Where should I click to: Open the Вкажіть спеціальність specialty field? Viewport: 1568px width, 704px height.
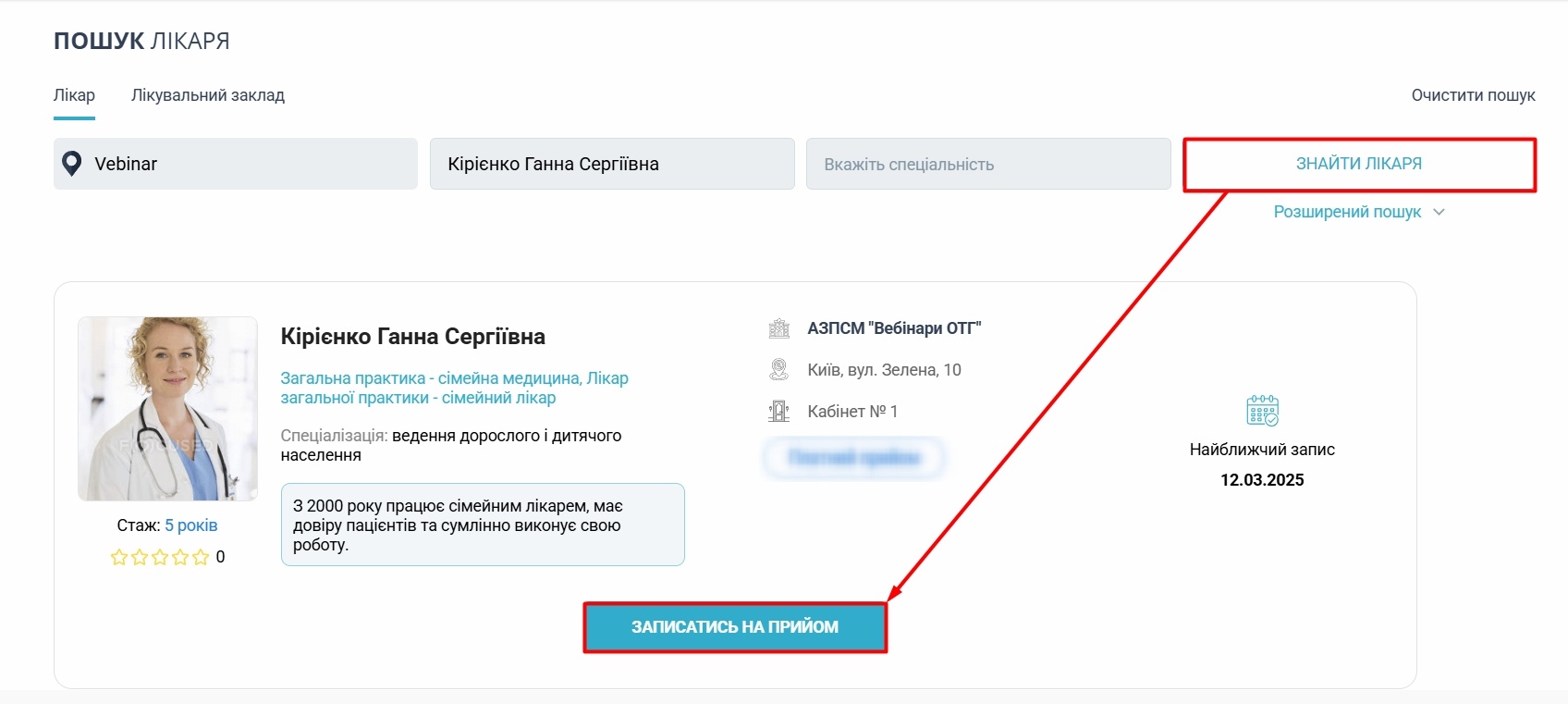tap(988, 164)
